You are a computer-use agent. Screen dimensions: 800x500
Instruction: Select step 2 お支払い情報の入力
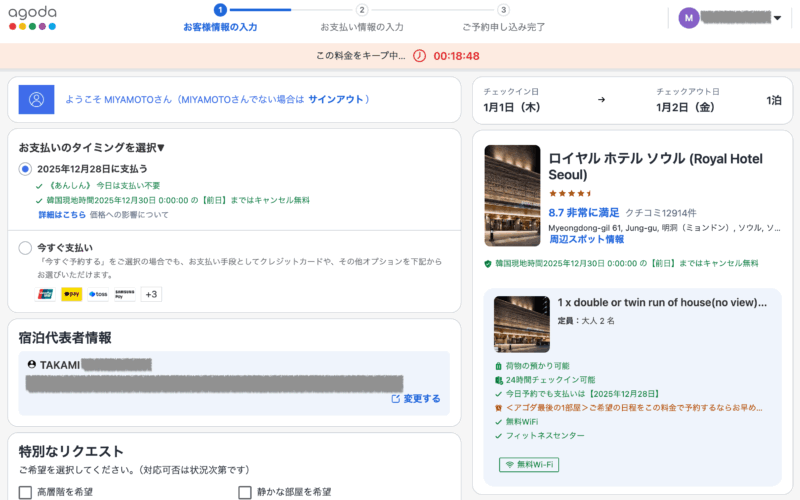click(362, 19)
